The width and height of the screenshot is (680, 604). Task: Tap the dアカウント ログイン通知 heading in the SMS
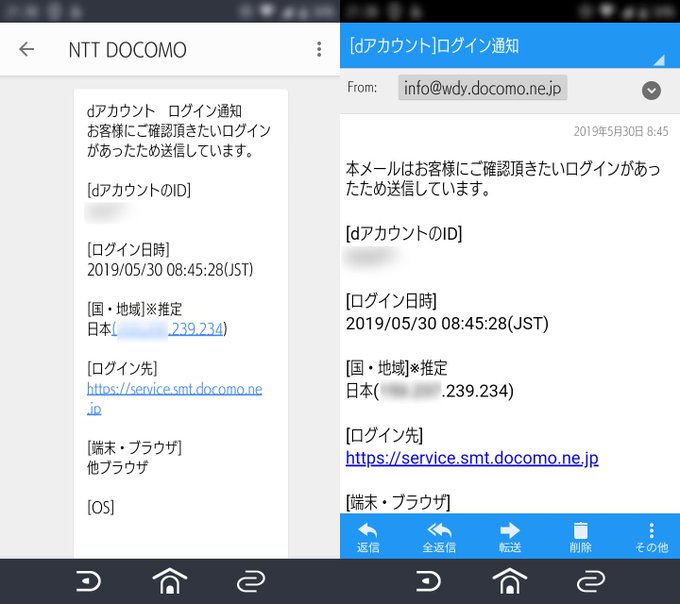164,111
